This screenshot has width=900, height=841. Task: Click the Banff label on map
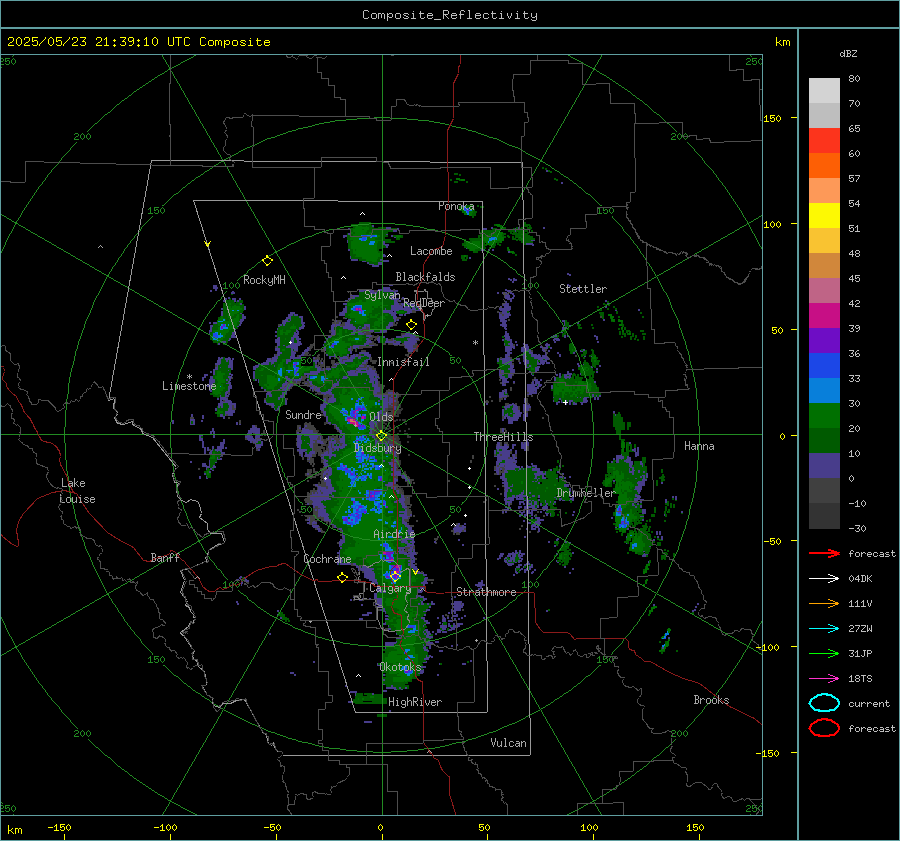165,557
